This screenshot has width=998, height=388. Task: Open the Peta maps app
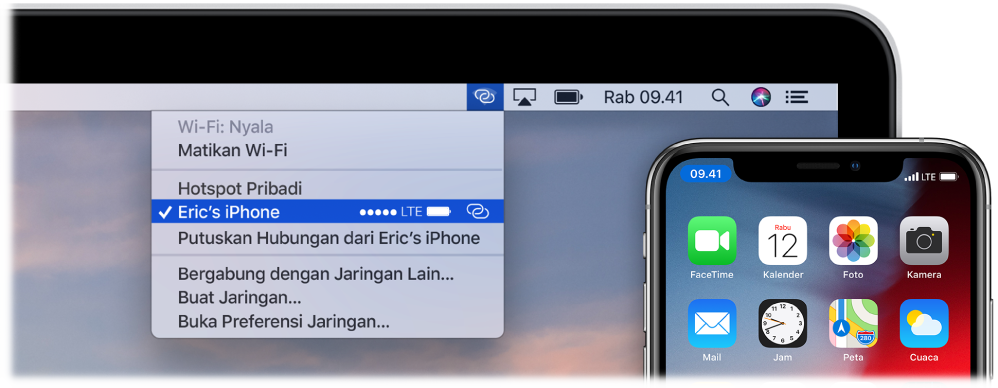[x=853, y=323]
